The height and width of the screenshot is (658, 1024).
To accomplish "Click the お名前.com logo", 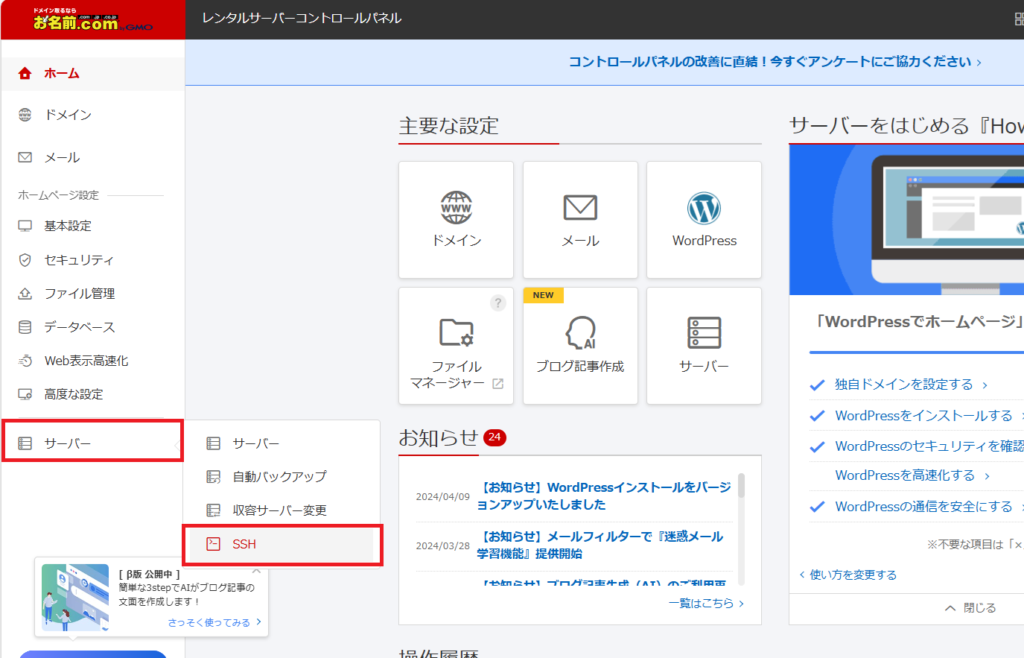I will point(92,20).
